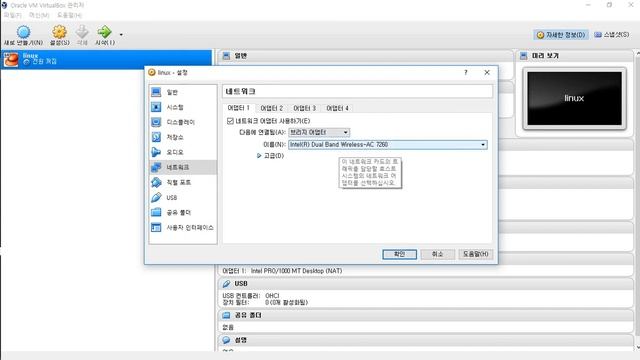
Task: Toggle Enable Network Adapter checkbox
Action: coord(230,121)
